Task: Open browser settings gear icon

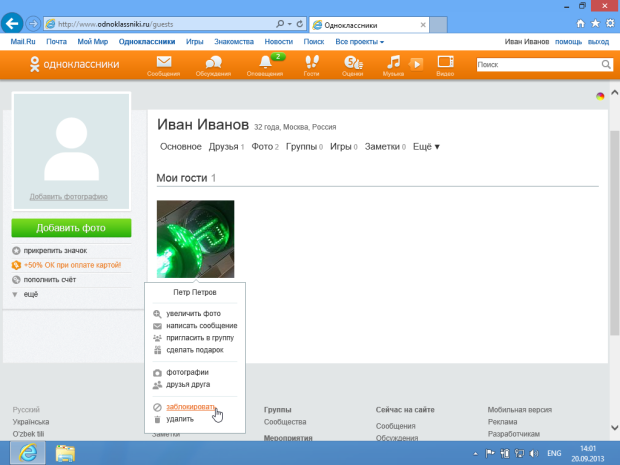Action: 610,24
